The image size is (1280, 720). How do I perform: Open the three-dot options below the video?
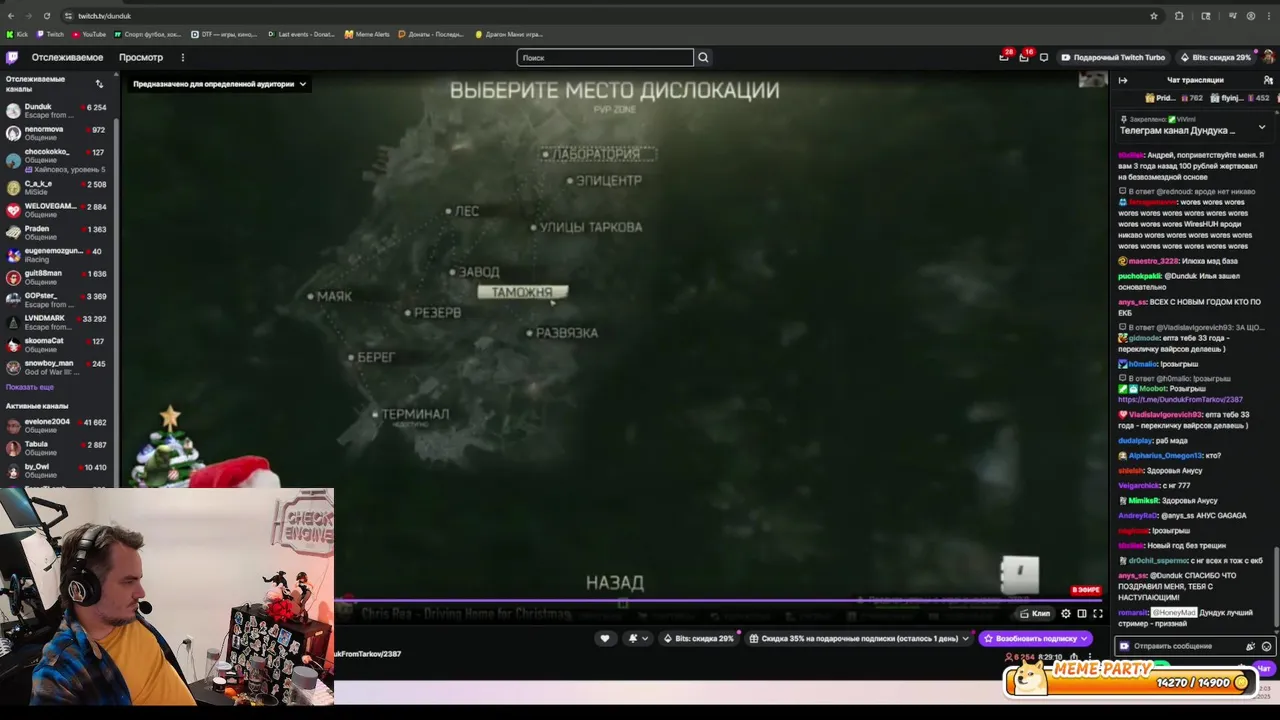pyautogui.click(x=1089, y=657)
